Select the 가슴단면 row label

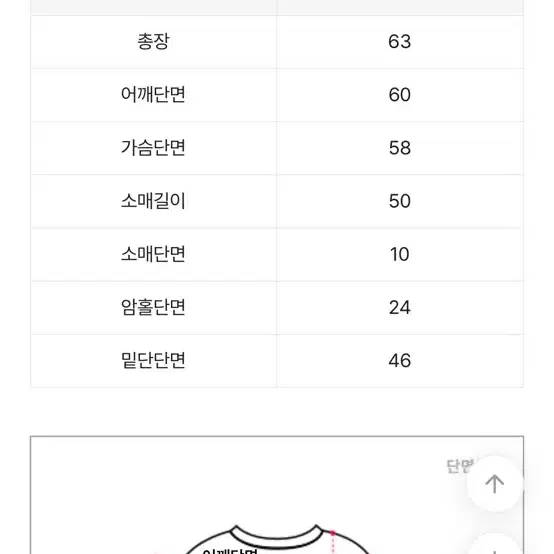point(153,148)
